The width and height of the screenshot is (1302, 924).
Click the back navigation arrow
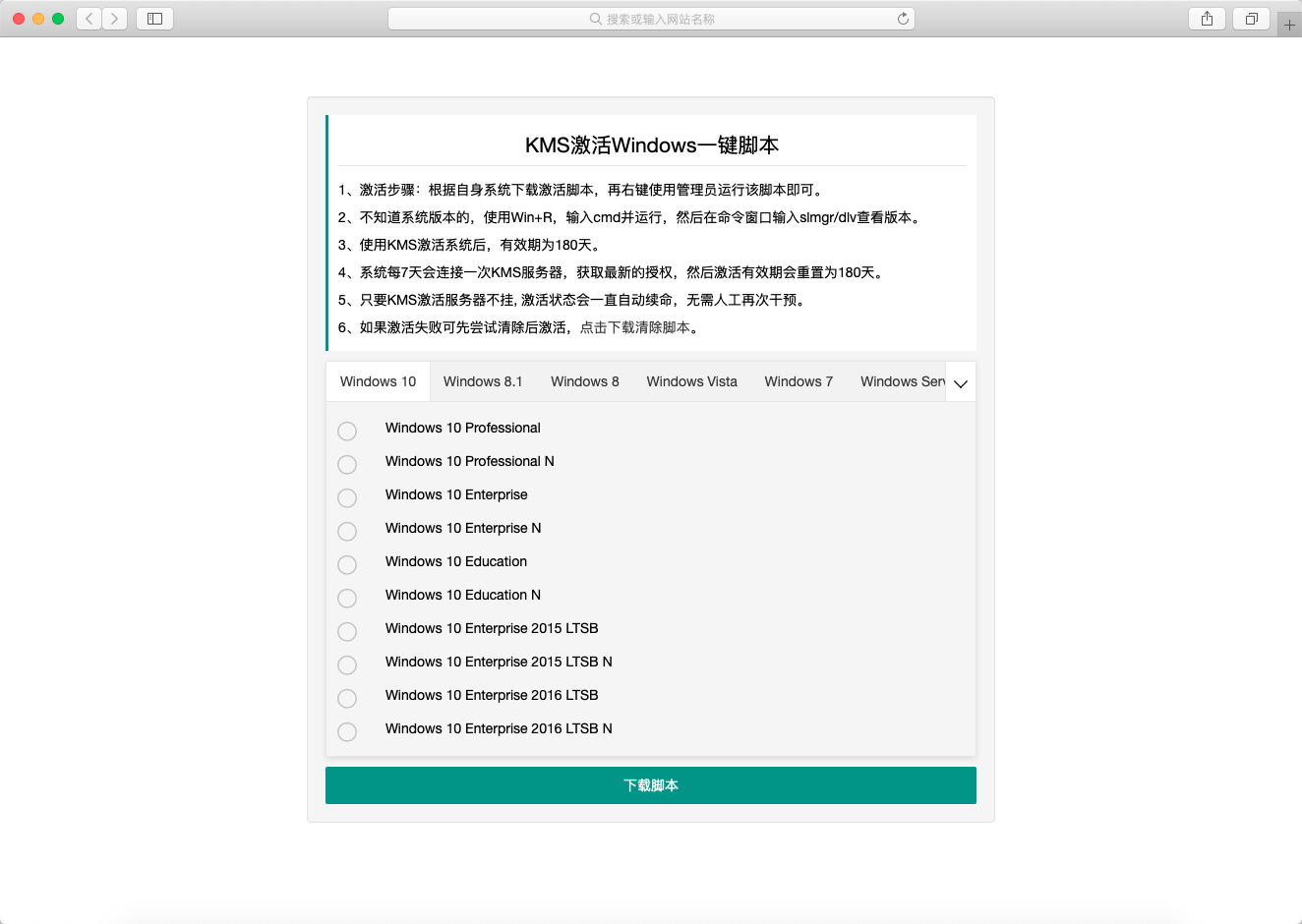88,18
